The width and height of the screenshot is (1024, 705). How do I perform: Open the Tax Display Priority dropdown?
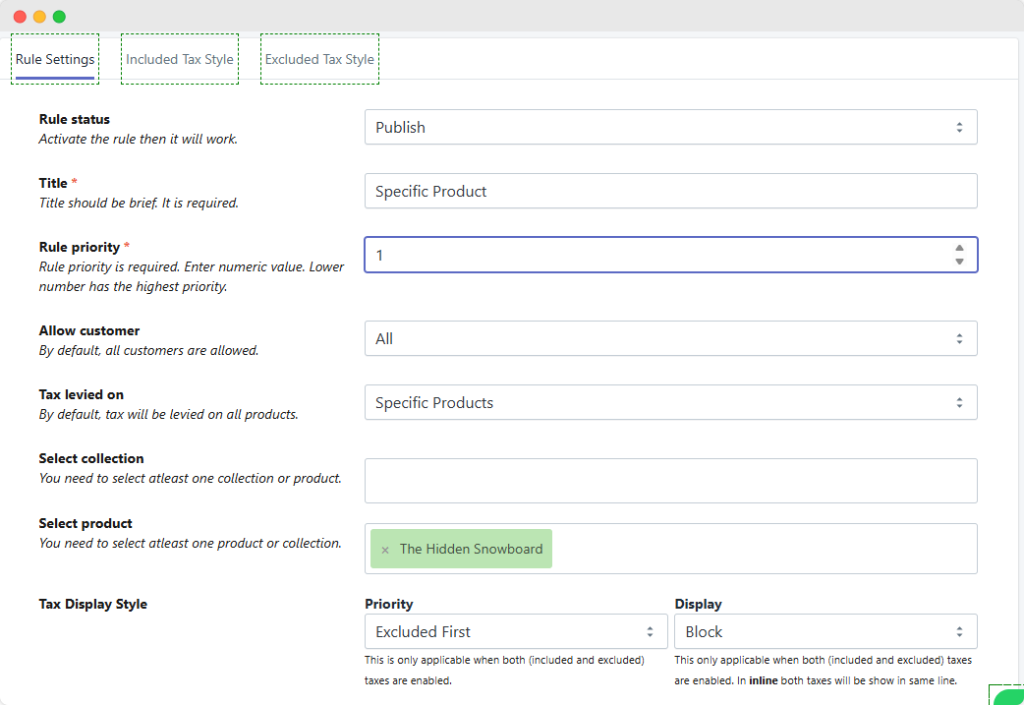tap(516, 632)
